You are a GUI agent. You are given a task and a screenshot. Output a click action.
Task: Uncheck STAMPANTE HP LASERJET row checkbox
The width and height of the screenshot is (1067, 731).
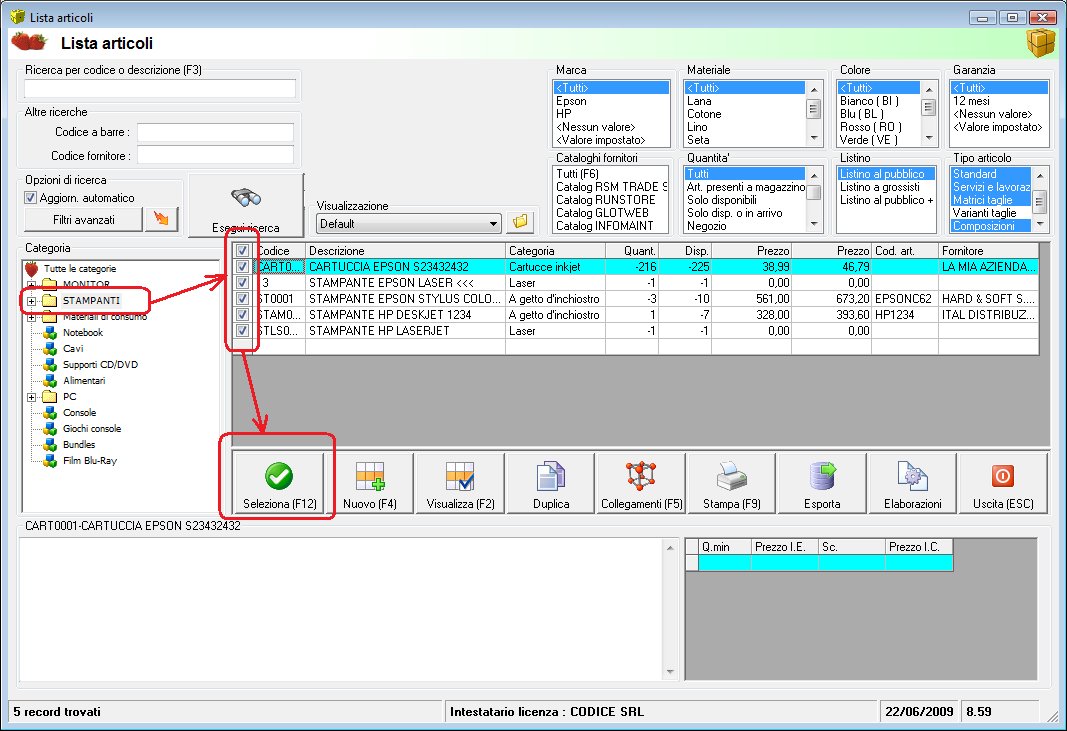(x=242, y=330)
